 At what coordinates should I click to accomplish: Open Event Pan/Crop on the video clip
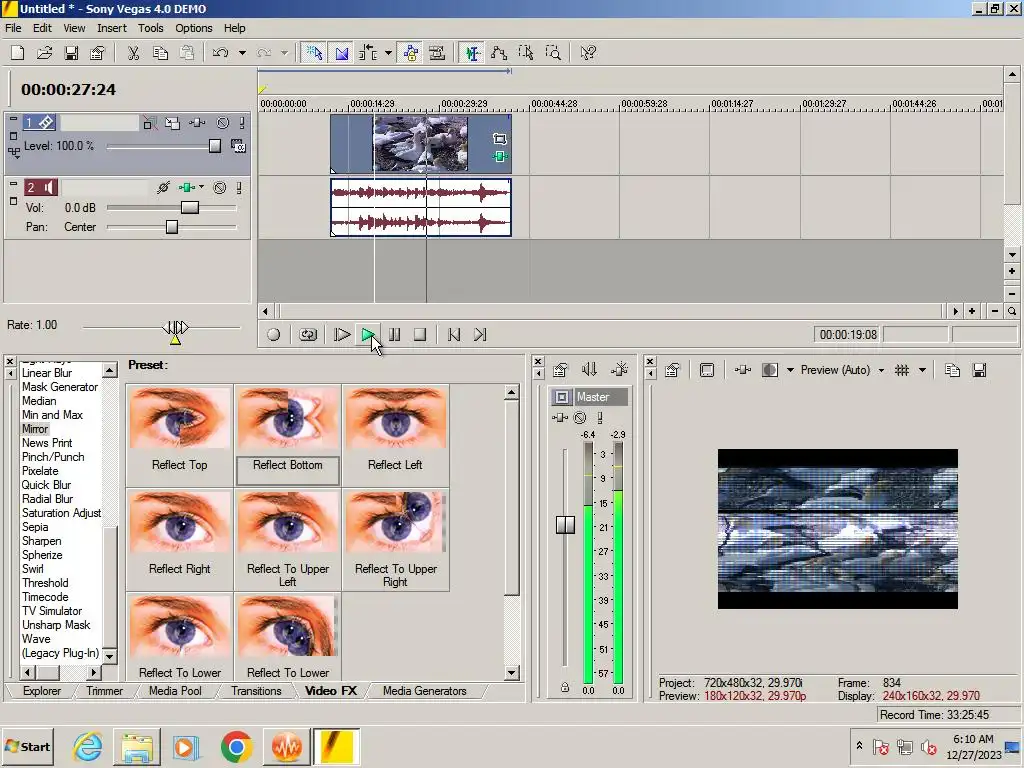pyautogui.click(x=500, y=139)
